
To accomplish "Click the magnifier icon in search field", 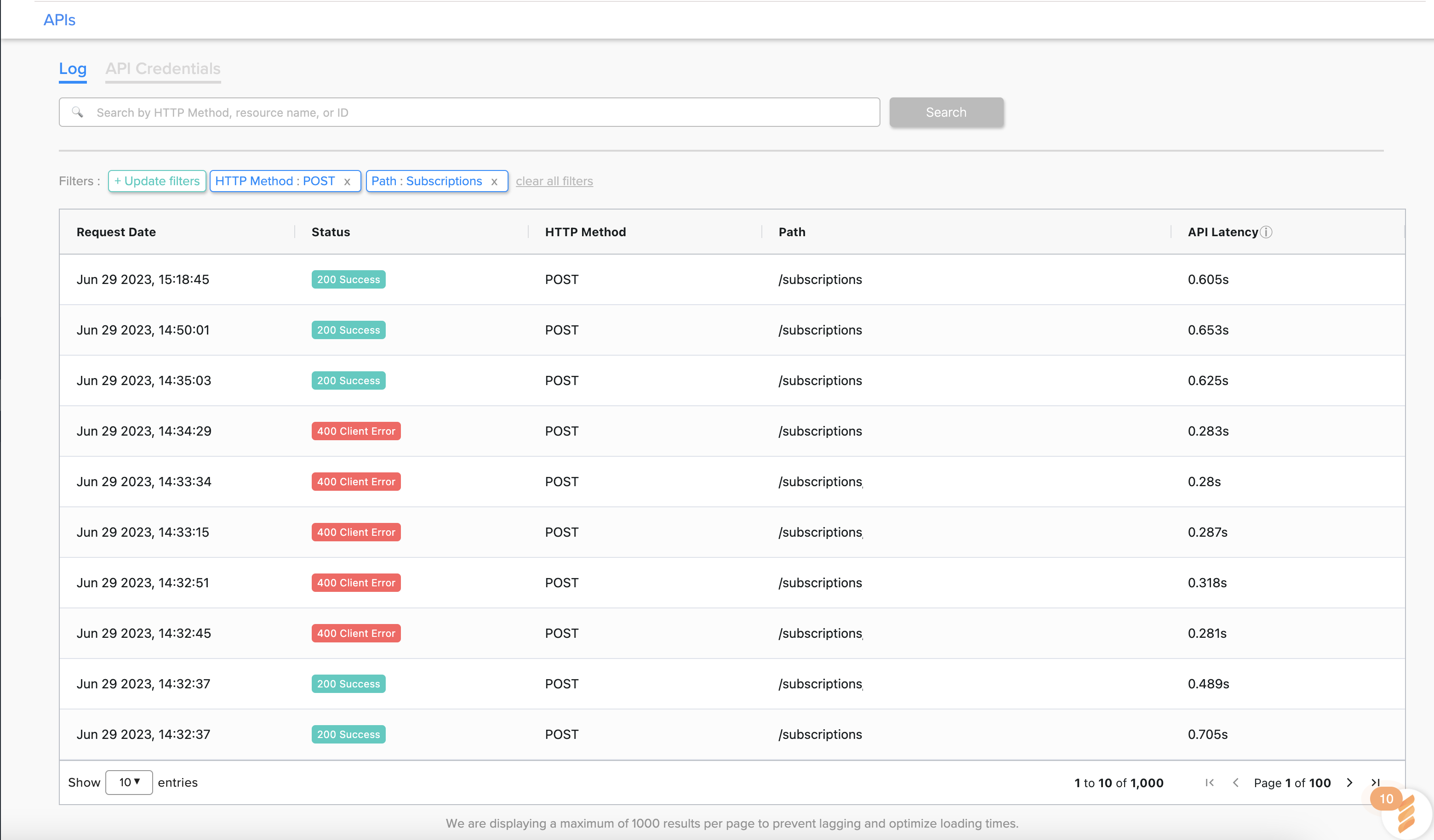I will tap(77, 112).
